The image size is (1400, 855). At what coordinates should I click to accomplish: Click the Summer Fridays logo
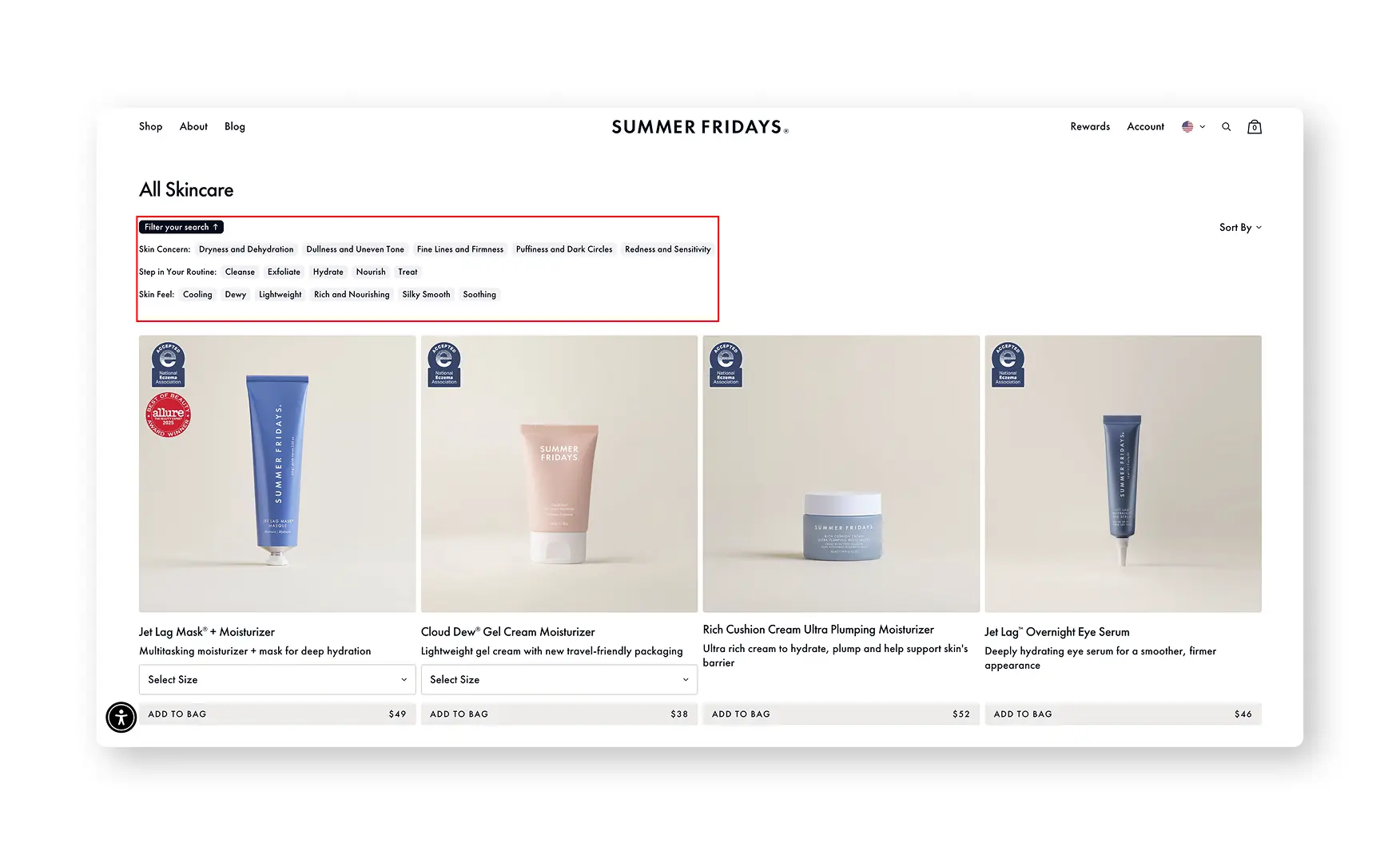pos(700,127)
